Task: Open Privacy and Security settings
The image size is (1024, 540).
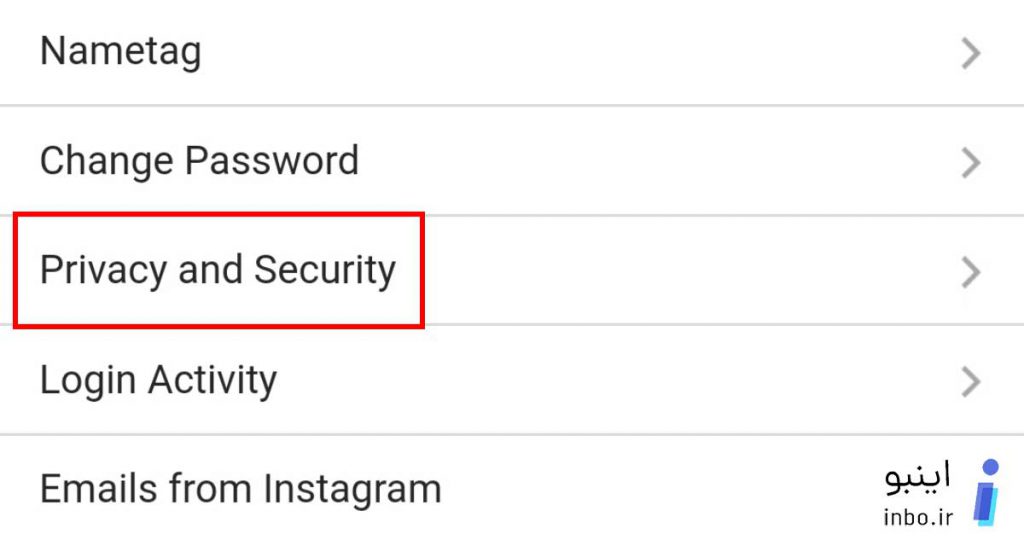Action: [512, 270]
